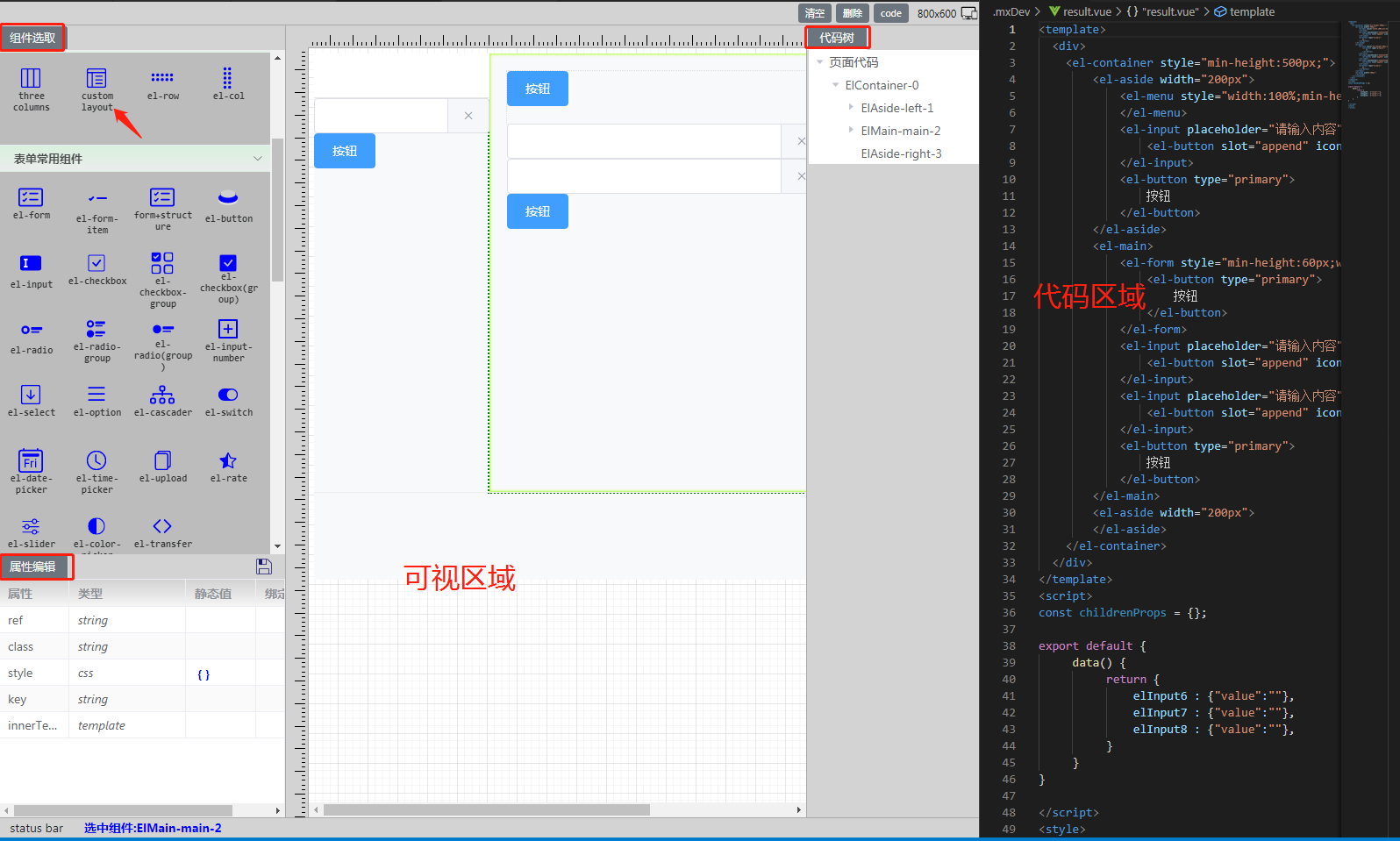Click the 按钮 button in left aside
The image size is (1400, 841).
(x=345, y=151)
